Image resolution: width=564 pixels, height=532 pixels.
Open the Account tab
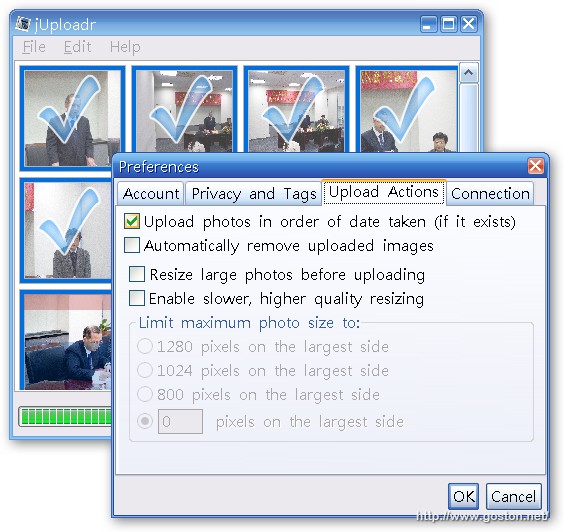(x=151, y=194)
